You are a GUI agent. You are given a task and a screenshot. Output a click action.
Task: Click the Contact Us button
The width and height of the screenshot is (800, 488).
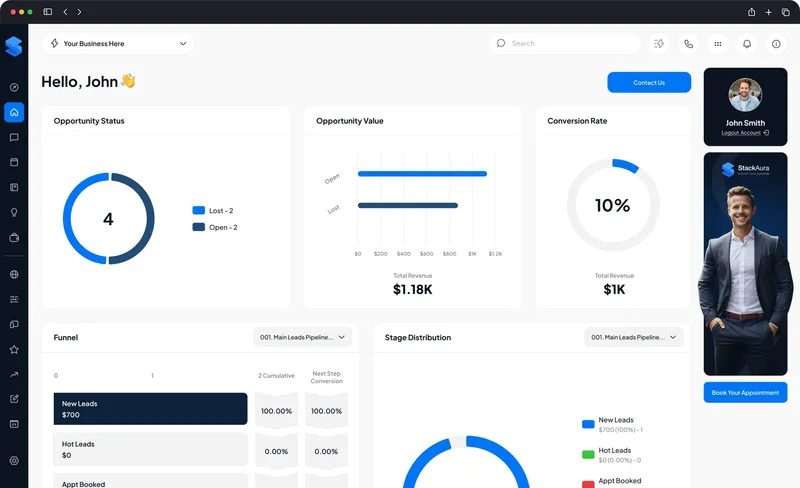(x=649, y=83)
